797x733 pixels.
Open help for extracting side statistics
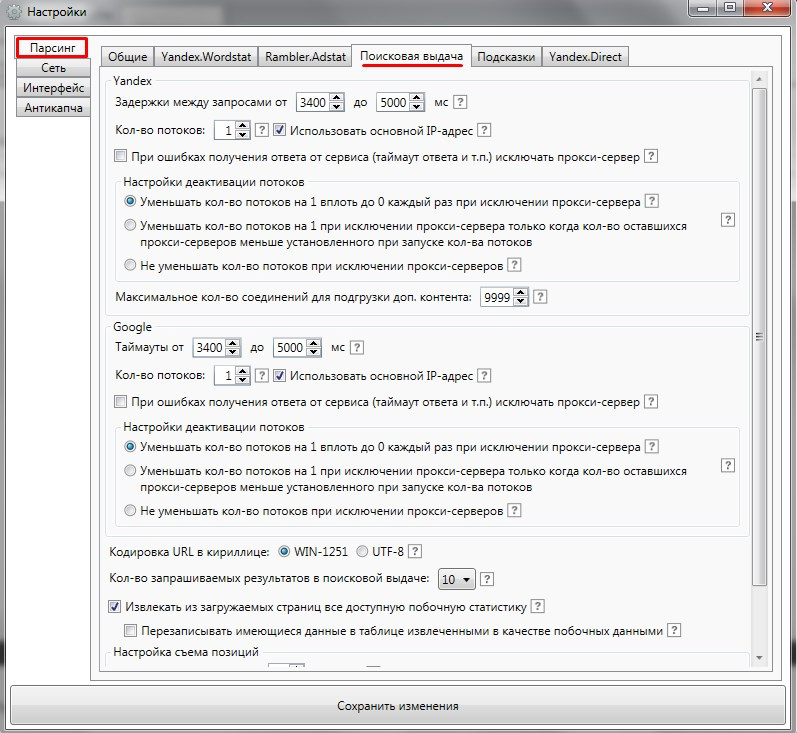[x=537, y=606]
